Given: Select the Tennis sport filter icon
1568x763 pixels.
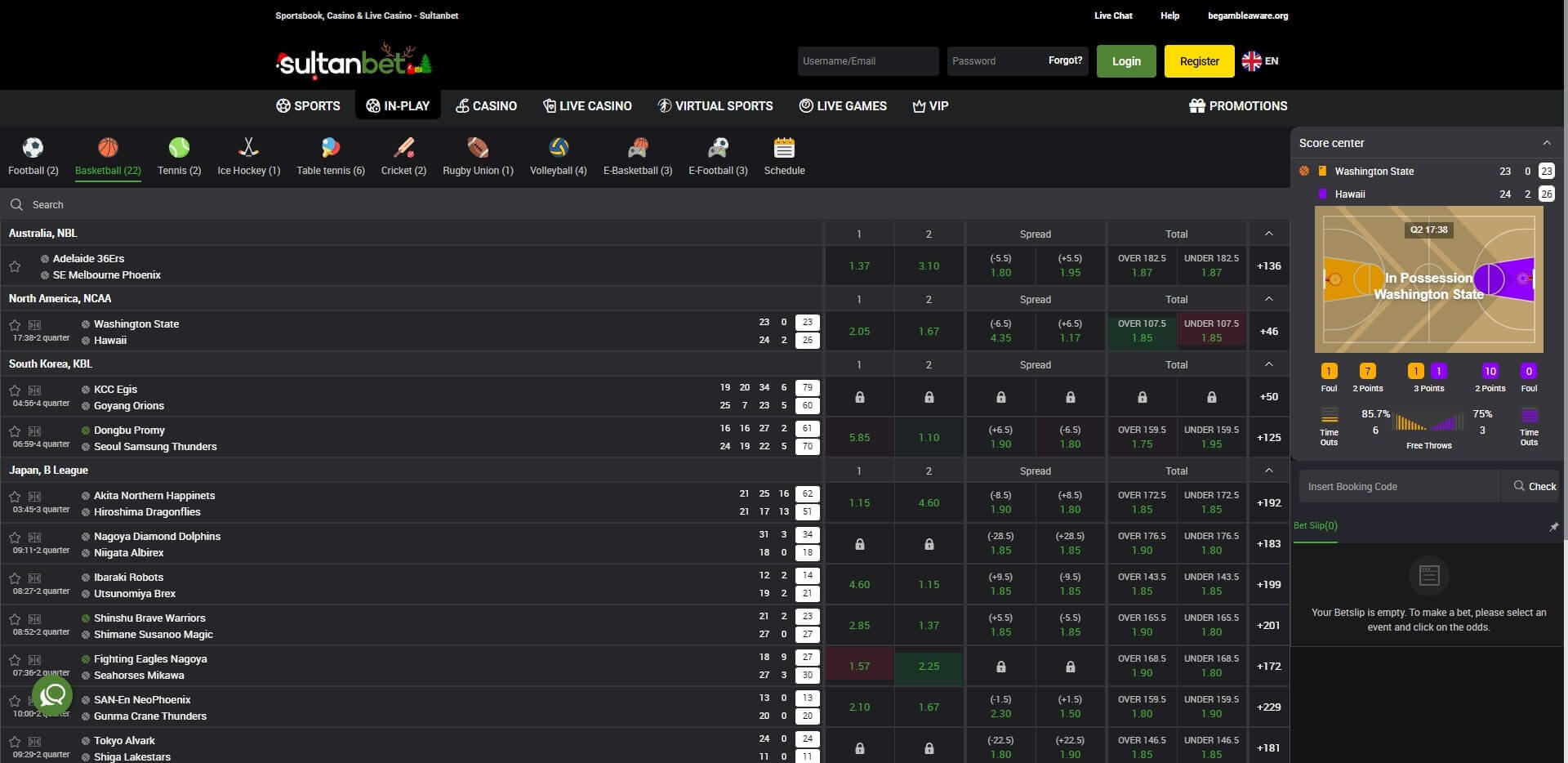Looking at the screenshot, I should coord(178,148).
